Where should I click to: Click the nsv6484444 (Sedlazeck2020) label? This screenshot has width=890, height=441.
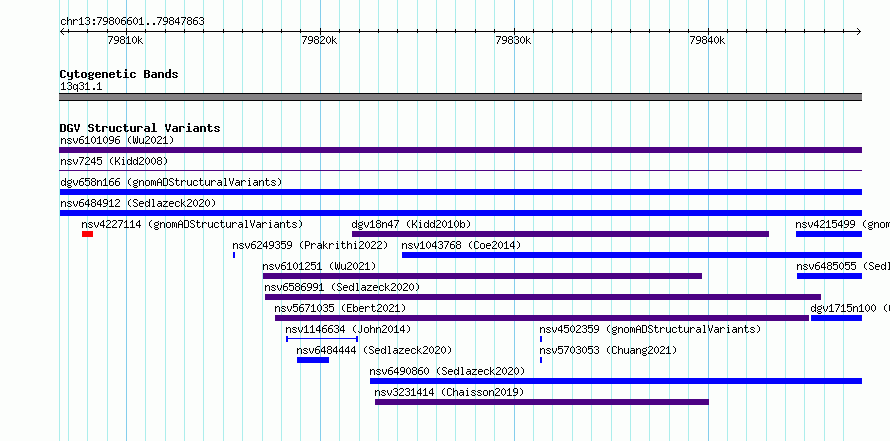375,350
